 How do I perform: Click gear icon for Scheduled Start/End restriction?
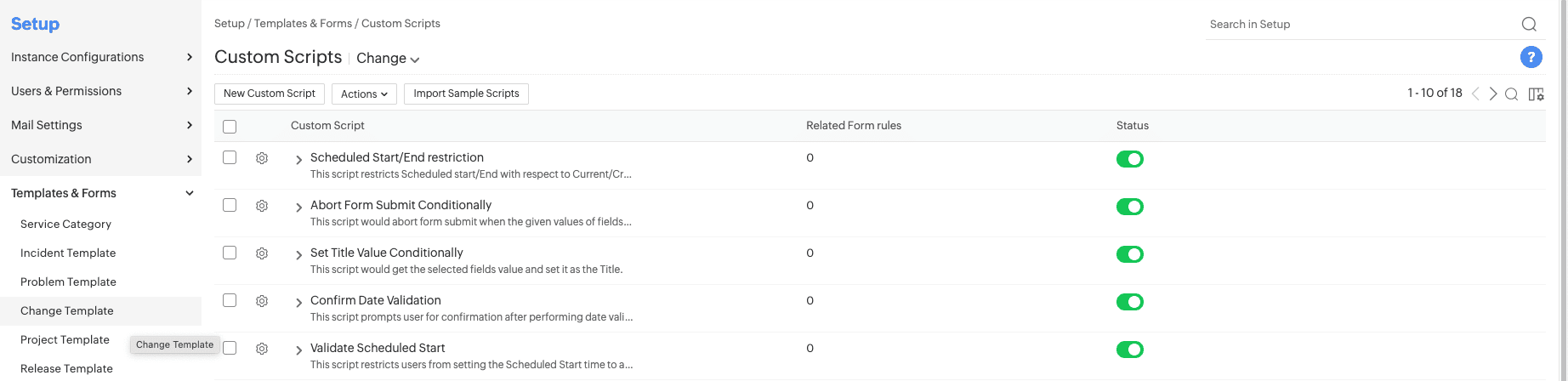pyautogui.click(x=262, y=158)
